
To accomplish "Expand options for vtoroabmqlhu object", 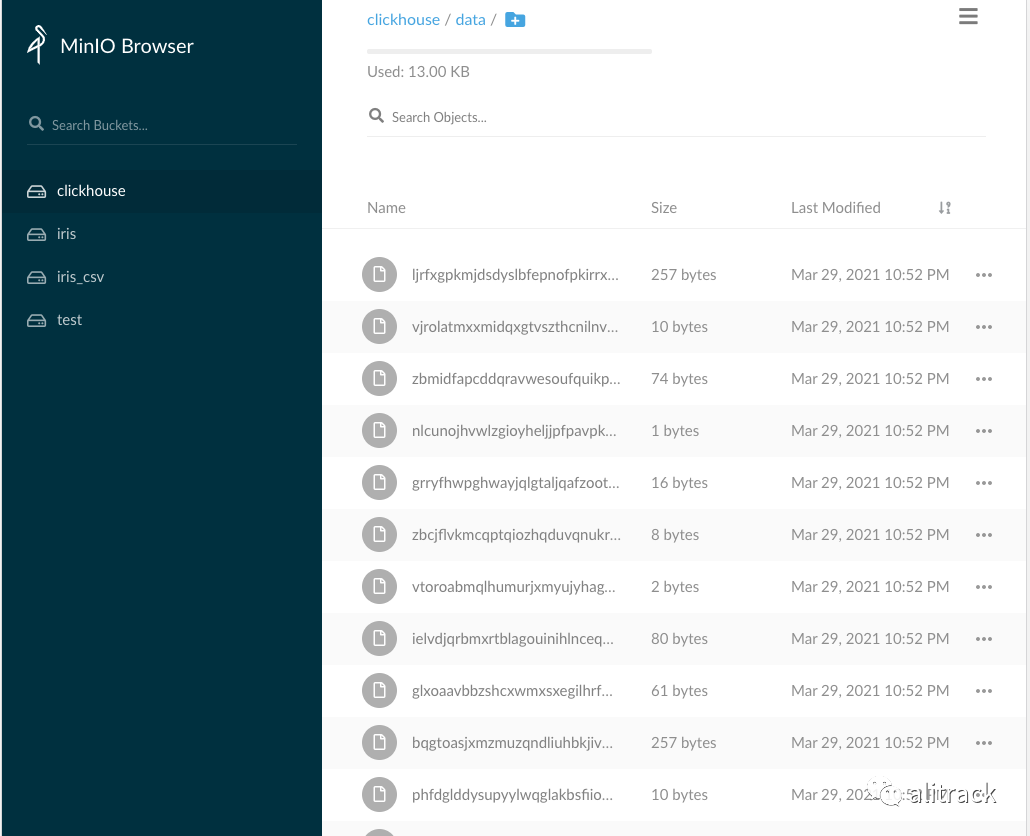I will (x=983, y=587).
